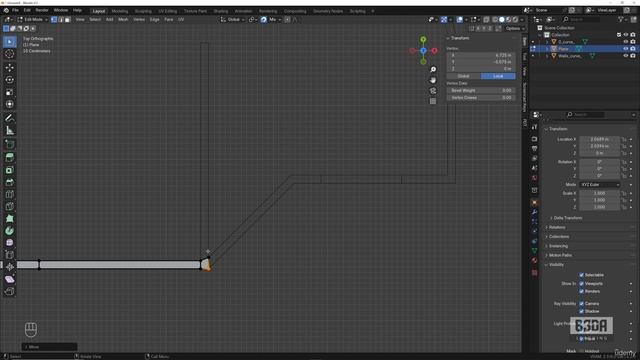Choose the Rotate tool
The width and height of the screenshot is (640, 360).
tap(9, 80)
